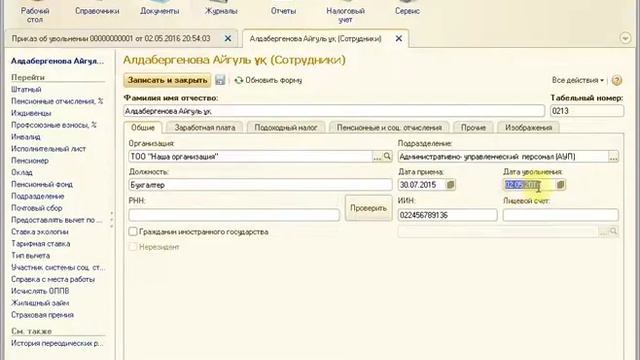Open Подразделение link in left sidebar
The height and width of the screenshot is (360, 640).
38,196
